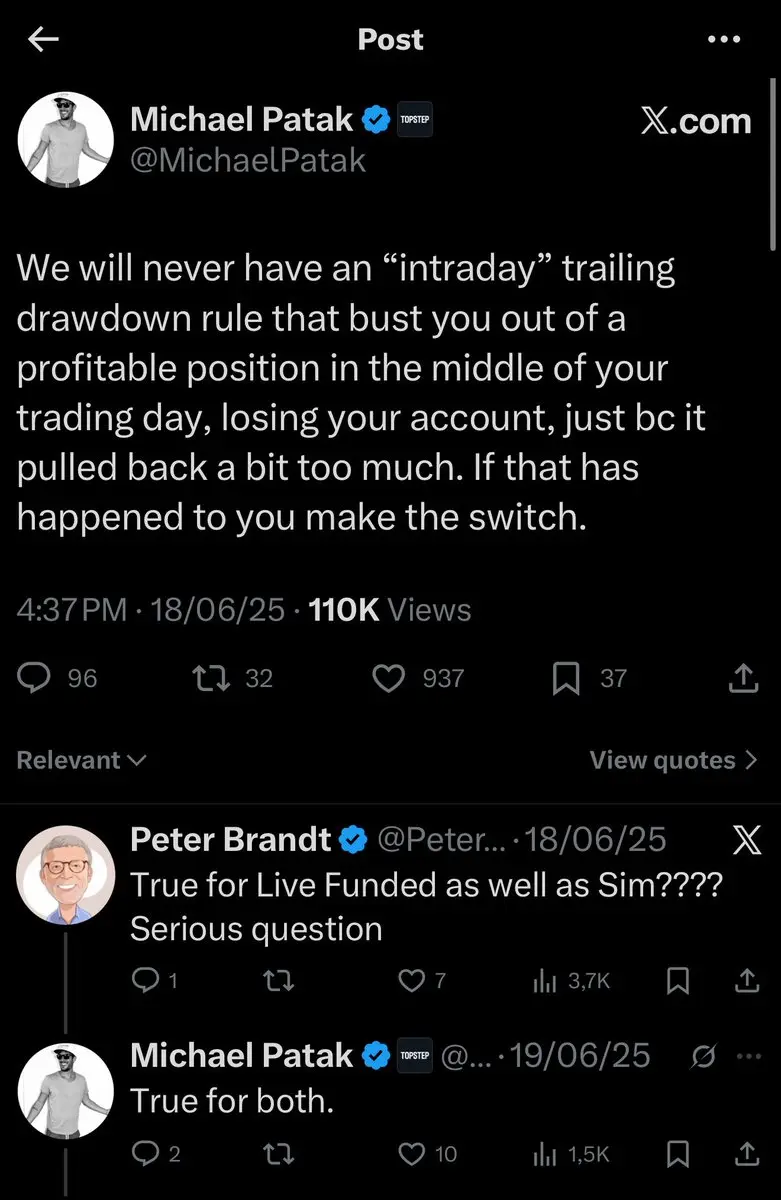This screenshot has width=781, height=1200.
Task: Bookmark Peter Brandt's reply
Action: (x=678, y=982)
